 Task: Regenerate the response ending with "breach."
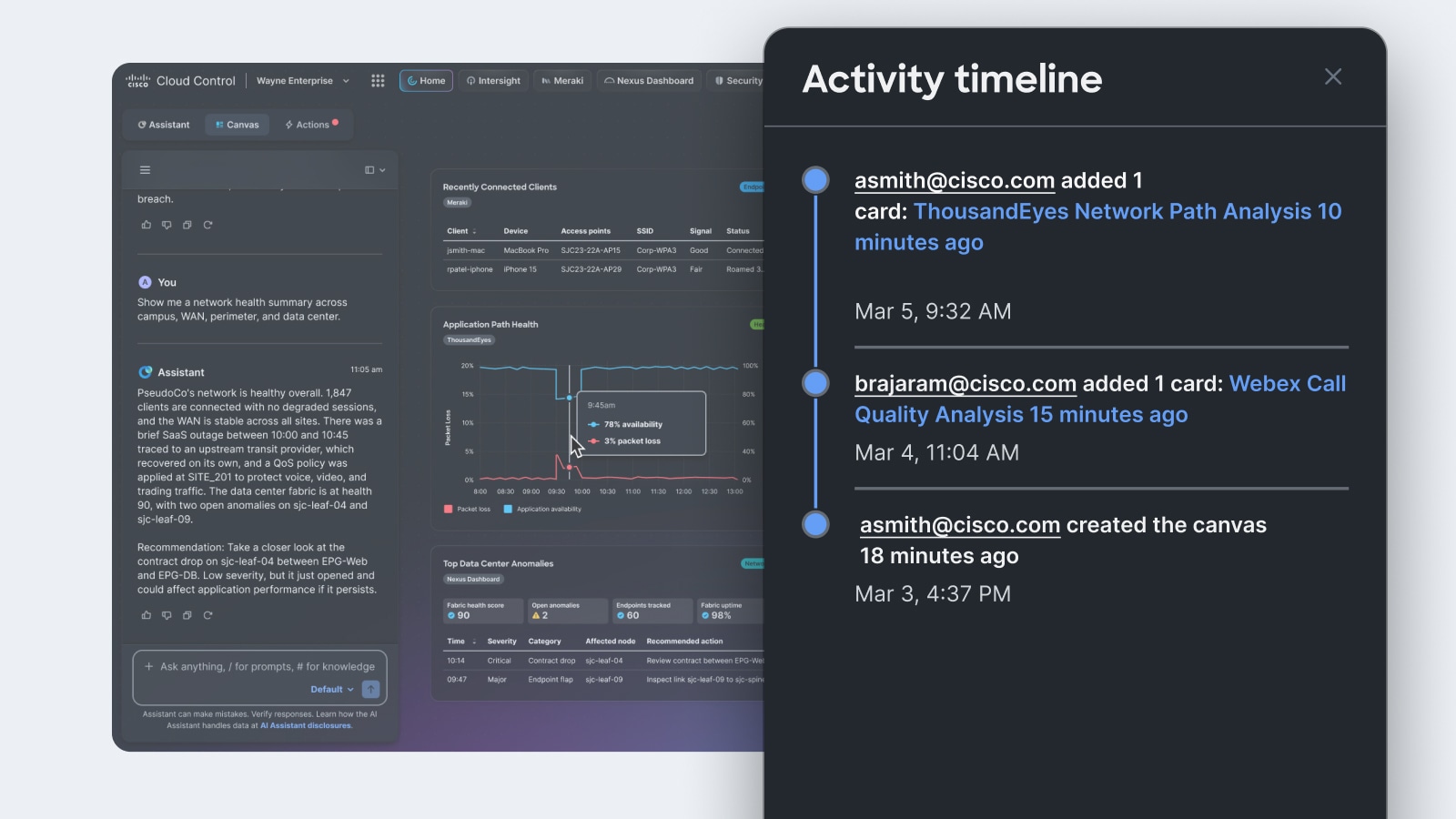coord(207,225)
